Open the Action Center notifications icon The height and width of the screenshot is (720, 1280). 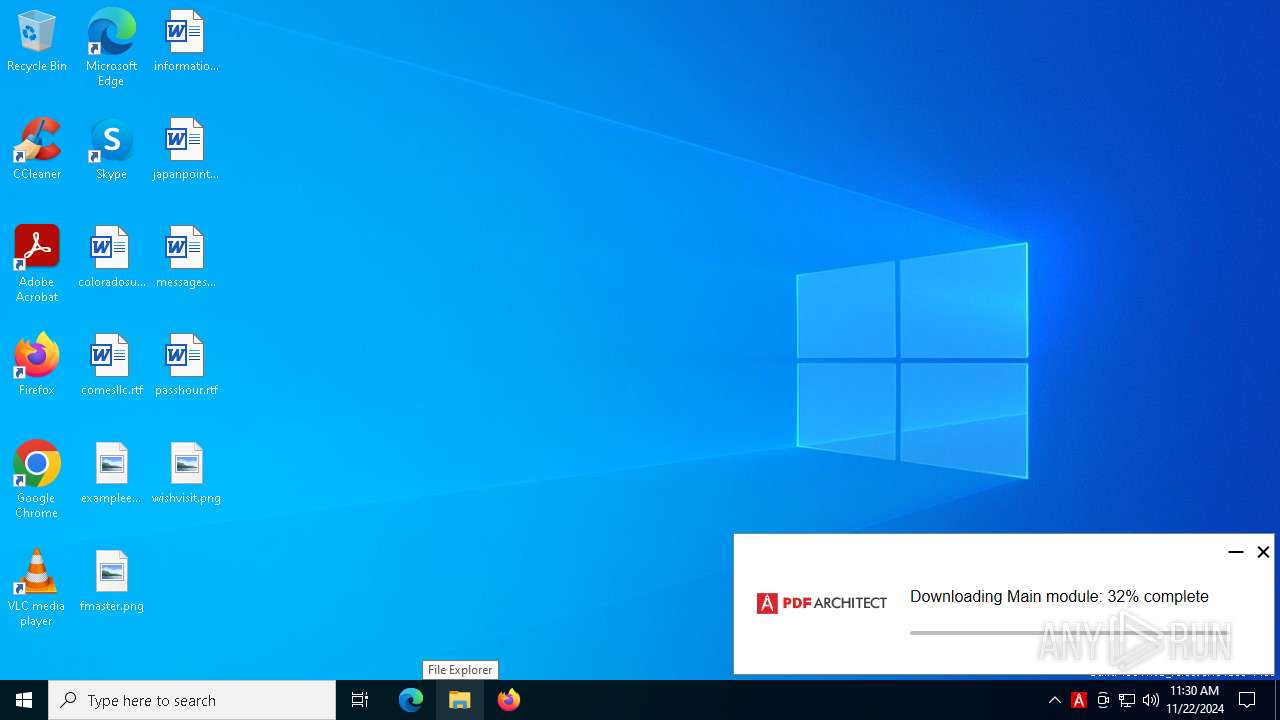[1248, 700]
